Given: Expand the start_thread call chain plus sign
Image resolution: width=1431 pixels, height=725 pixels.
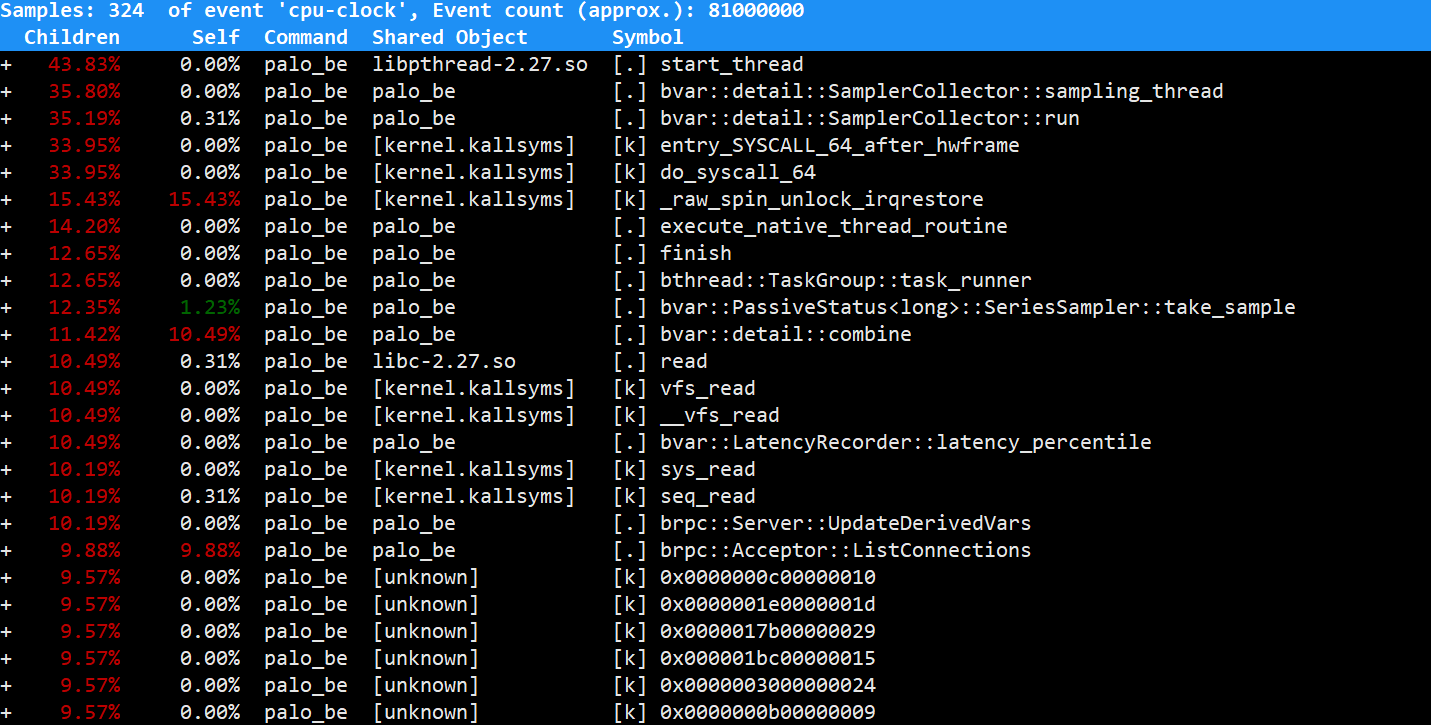Looking at the screenshot, I should pos(6,64).
